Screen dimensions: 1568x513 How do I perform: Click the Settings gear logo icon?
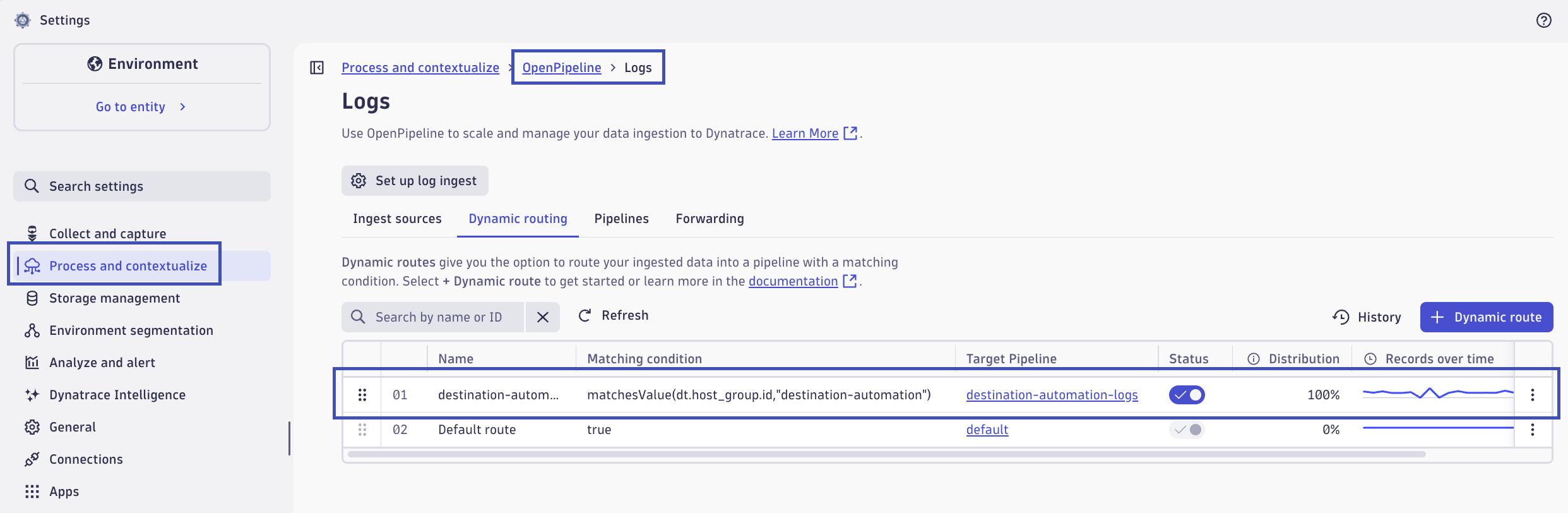coord(23,20)
